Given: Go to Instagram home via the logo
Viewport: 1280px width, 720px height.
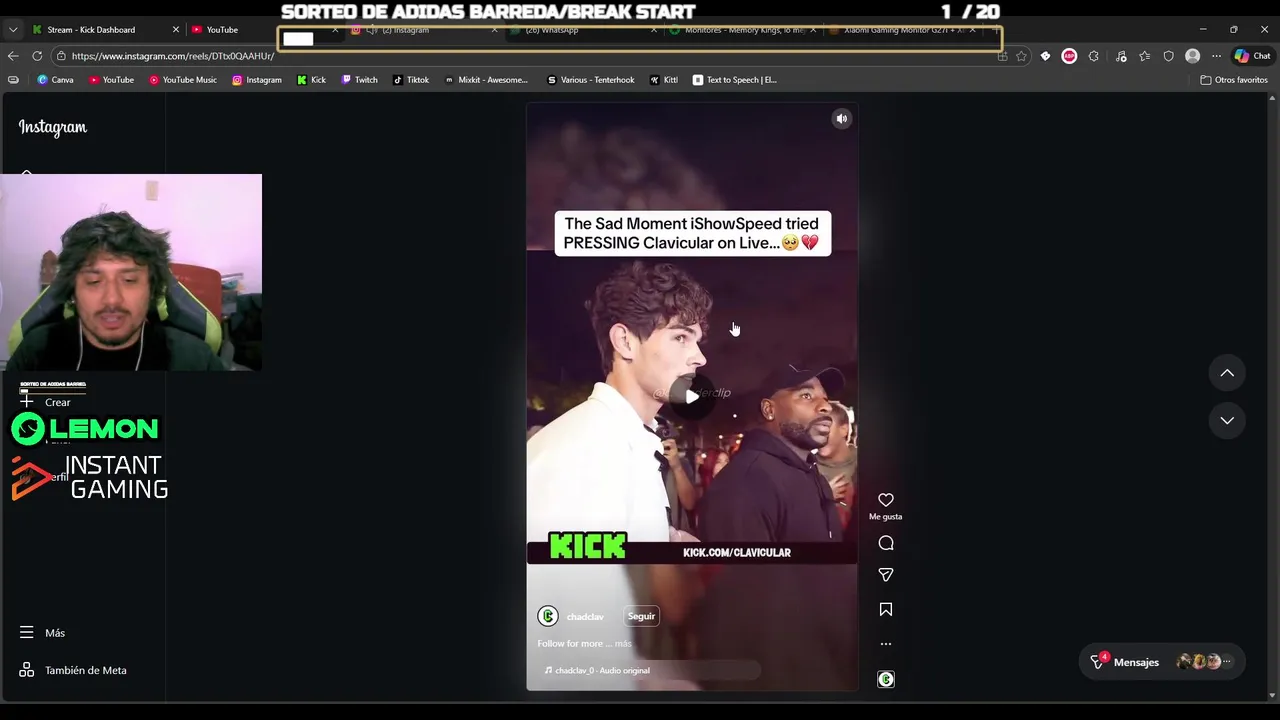Looking at the screenshot, I should pos(53,127).
